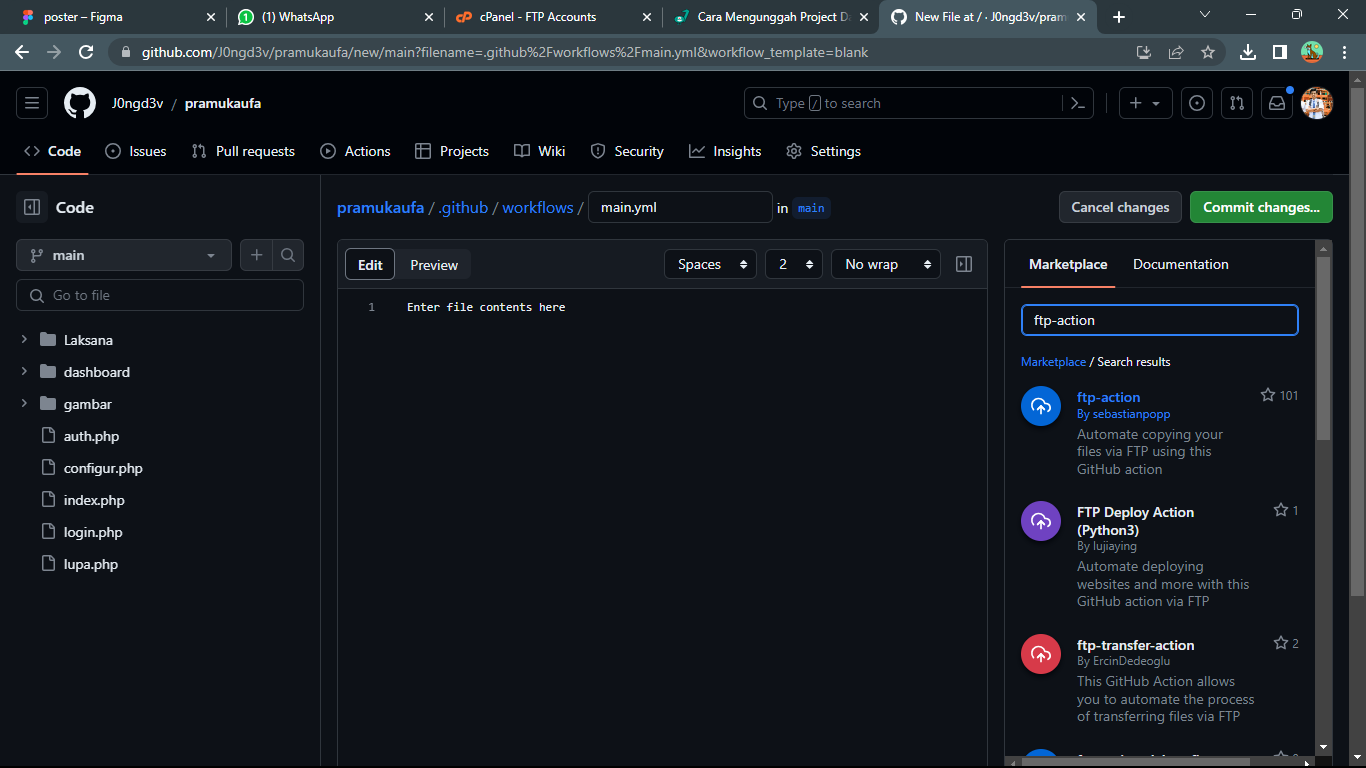
Task: Open the Issues repository tab
Action: [136, 151]
